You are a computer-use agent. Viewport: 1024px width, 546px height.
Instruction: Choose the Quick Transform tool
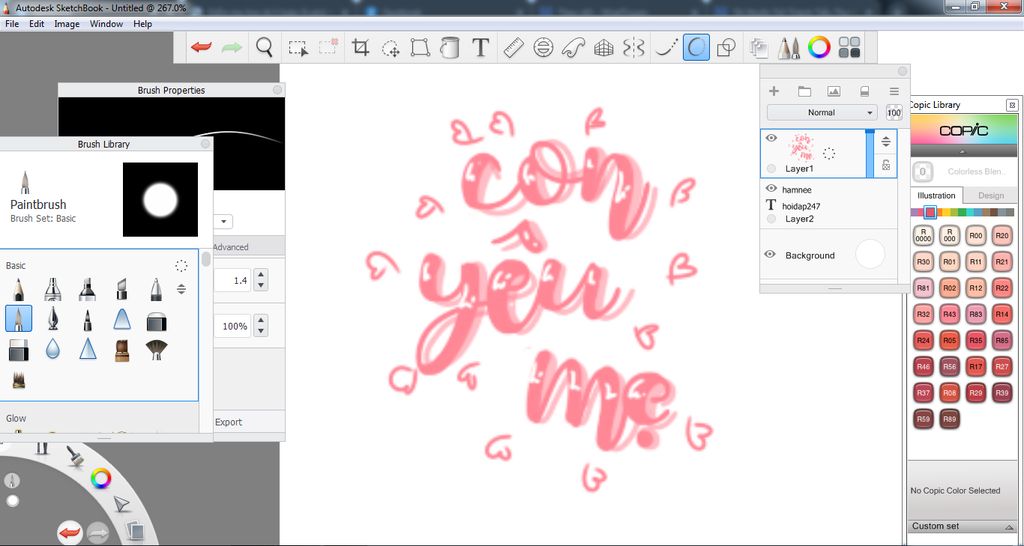(x=391, y=48)
